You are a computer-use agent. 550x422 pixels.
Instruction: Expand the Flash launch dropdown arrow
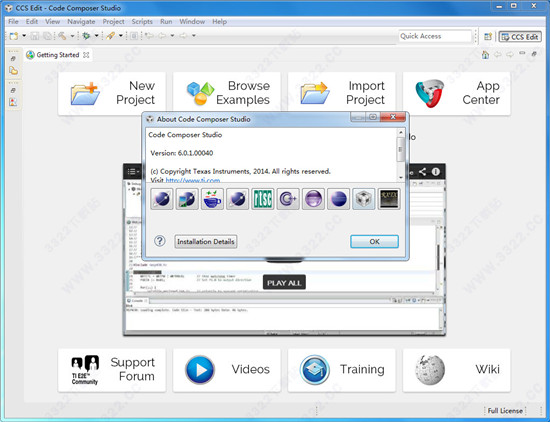[120, 36]
